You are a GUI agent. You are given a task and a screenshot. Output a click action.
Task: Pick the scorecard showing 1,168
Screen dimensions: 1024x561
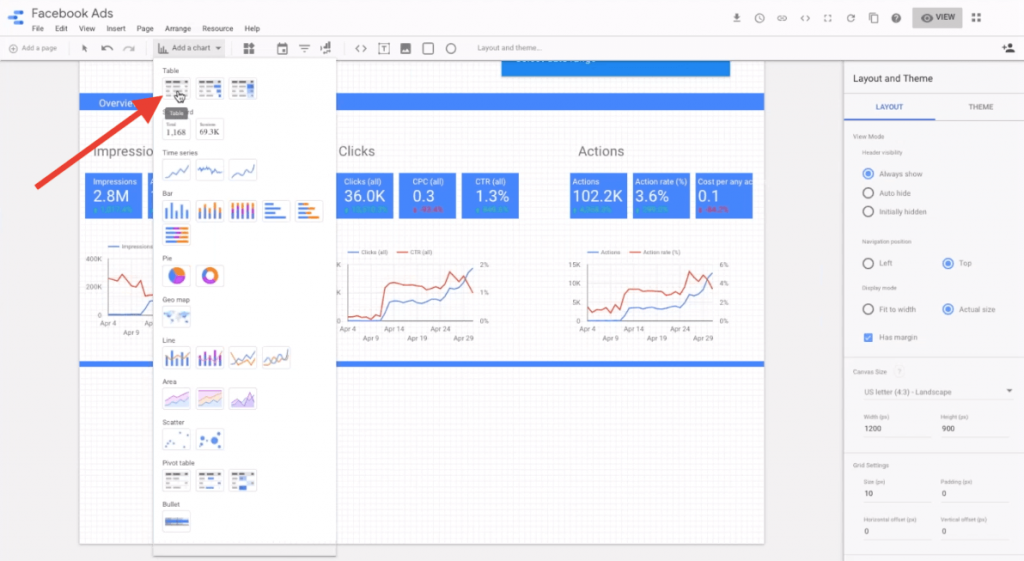[176, 129]
